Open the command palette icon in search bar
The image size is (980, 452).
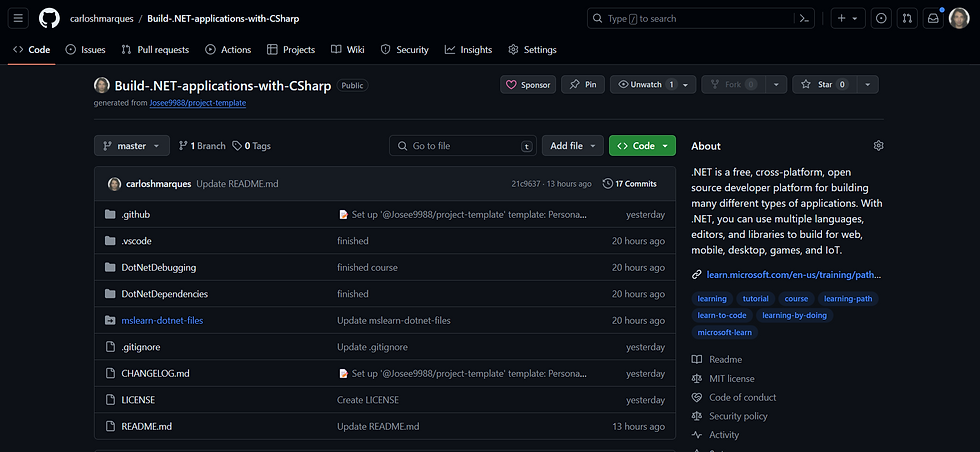804,19
